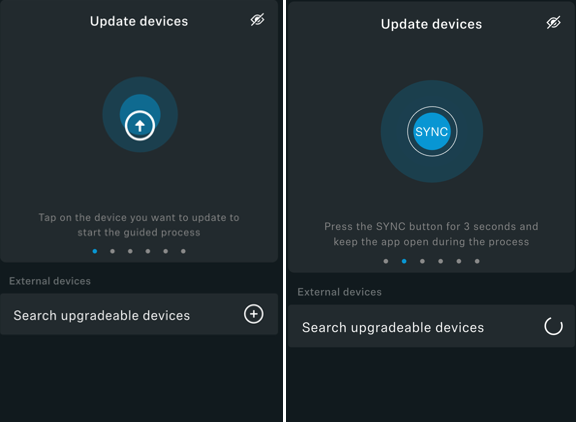The image size is (576, 422).
Task: Click the active blue page dot in the right panel
Action: click(x=404, y=261)
